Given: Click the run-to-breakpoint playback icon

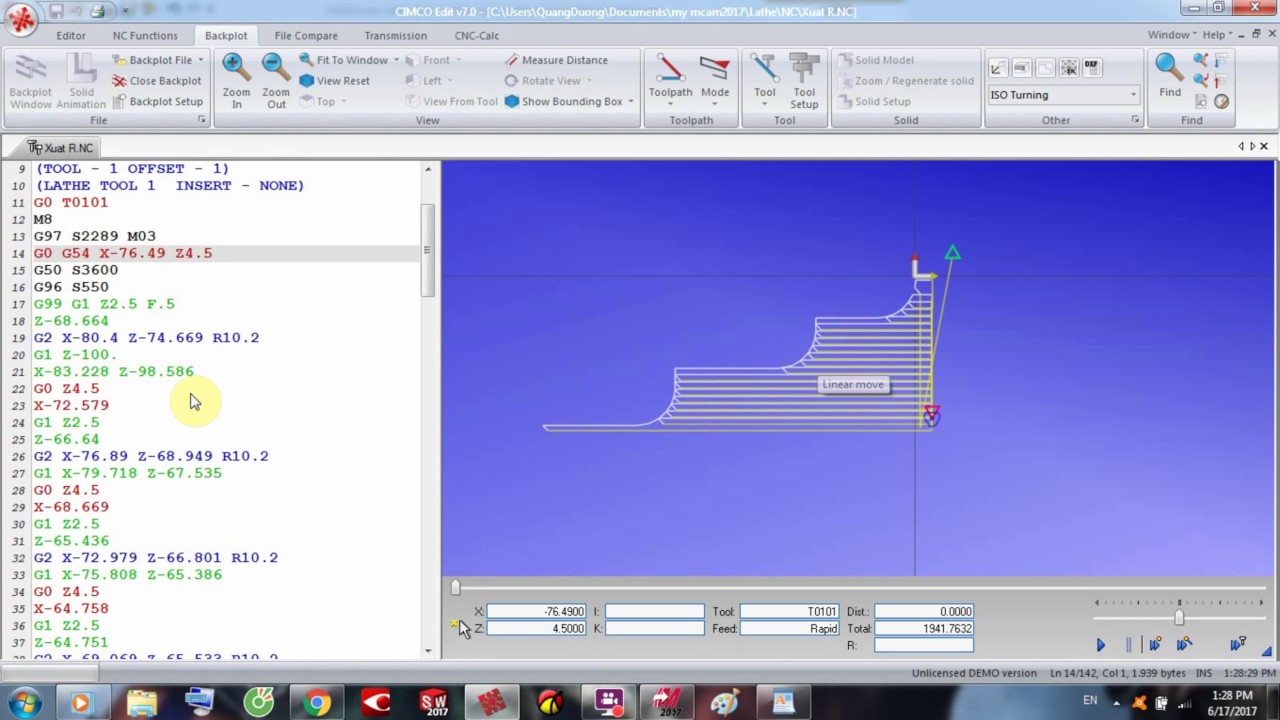Looking at the screenshot, I should pyautogui.click(x=1156, y=645).
